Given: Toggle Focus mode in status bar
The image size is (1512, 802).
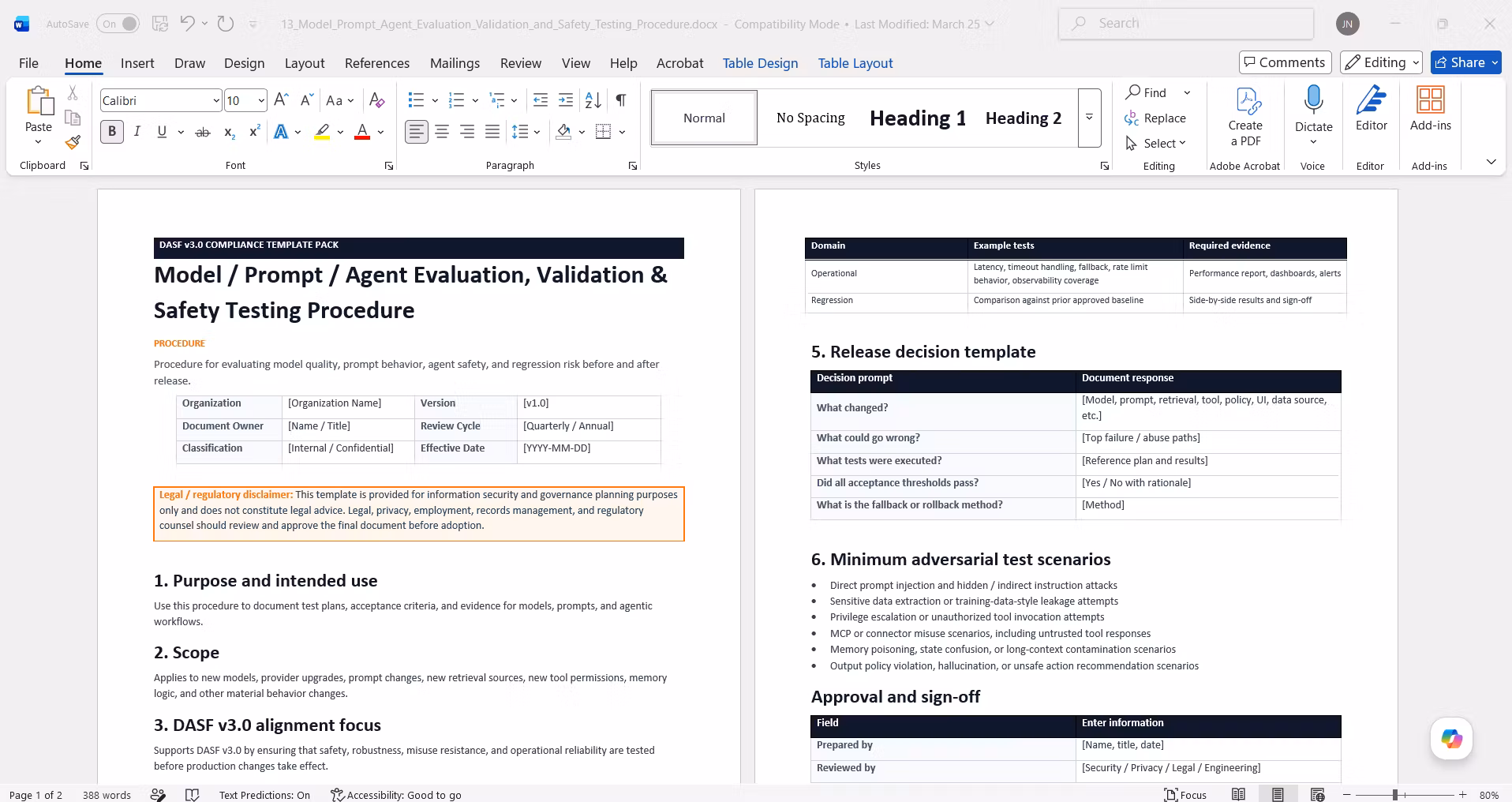Looking at the screenshot, I should click(x=1185, y=795).
